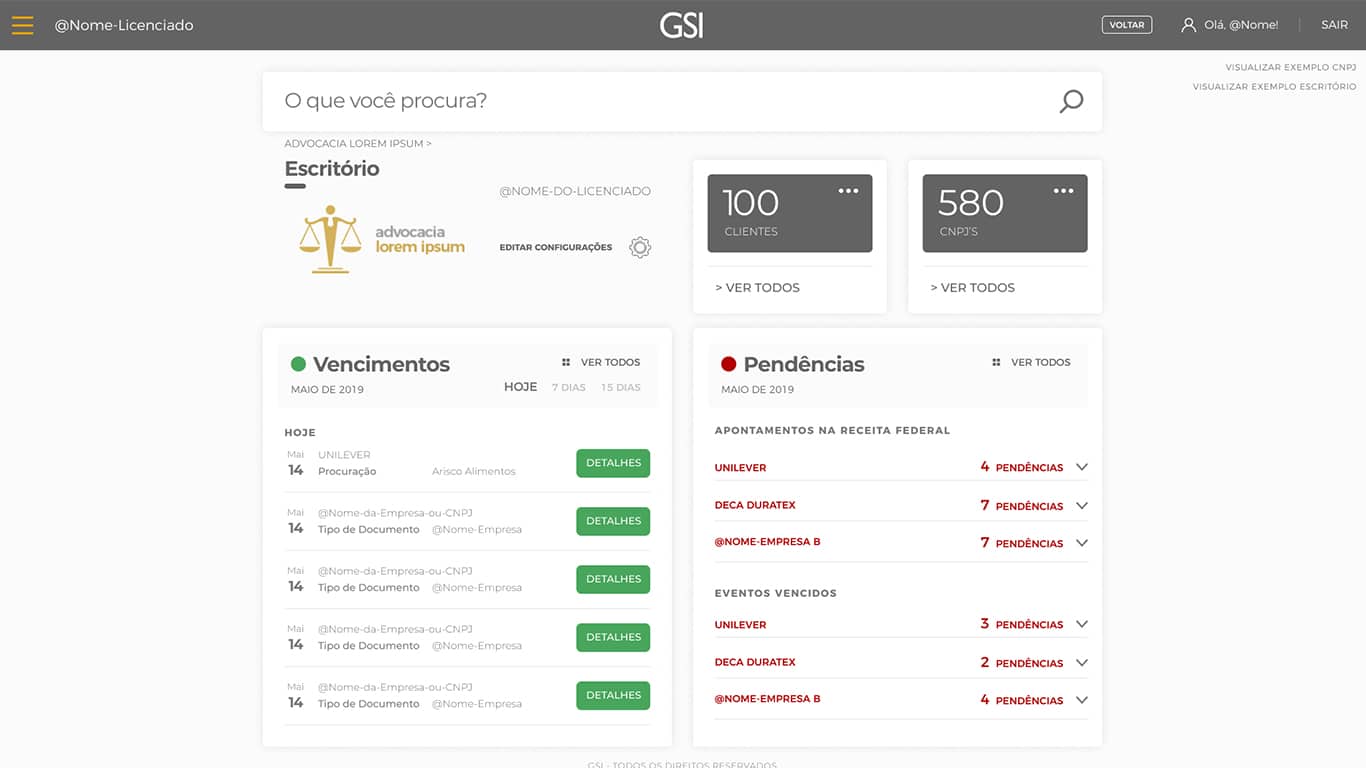Click grid icon beside Vencimentos Ver Todos
This screenshot has height=768, width=1366.
(x=566, y=362)
